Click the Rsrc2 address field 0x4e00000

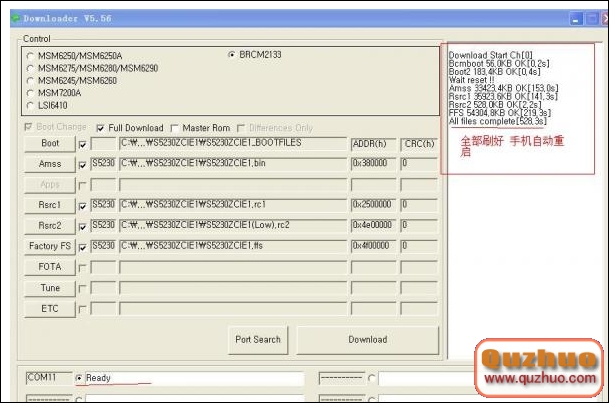(374, 226)
